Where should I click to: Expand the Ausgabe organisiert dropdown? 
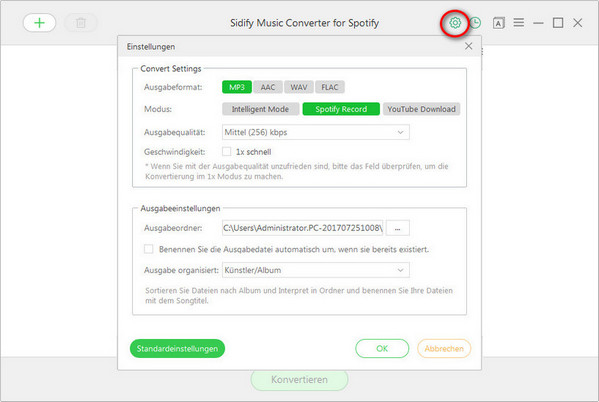[x=316, y=270]
